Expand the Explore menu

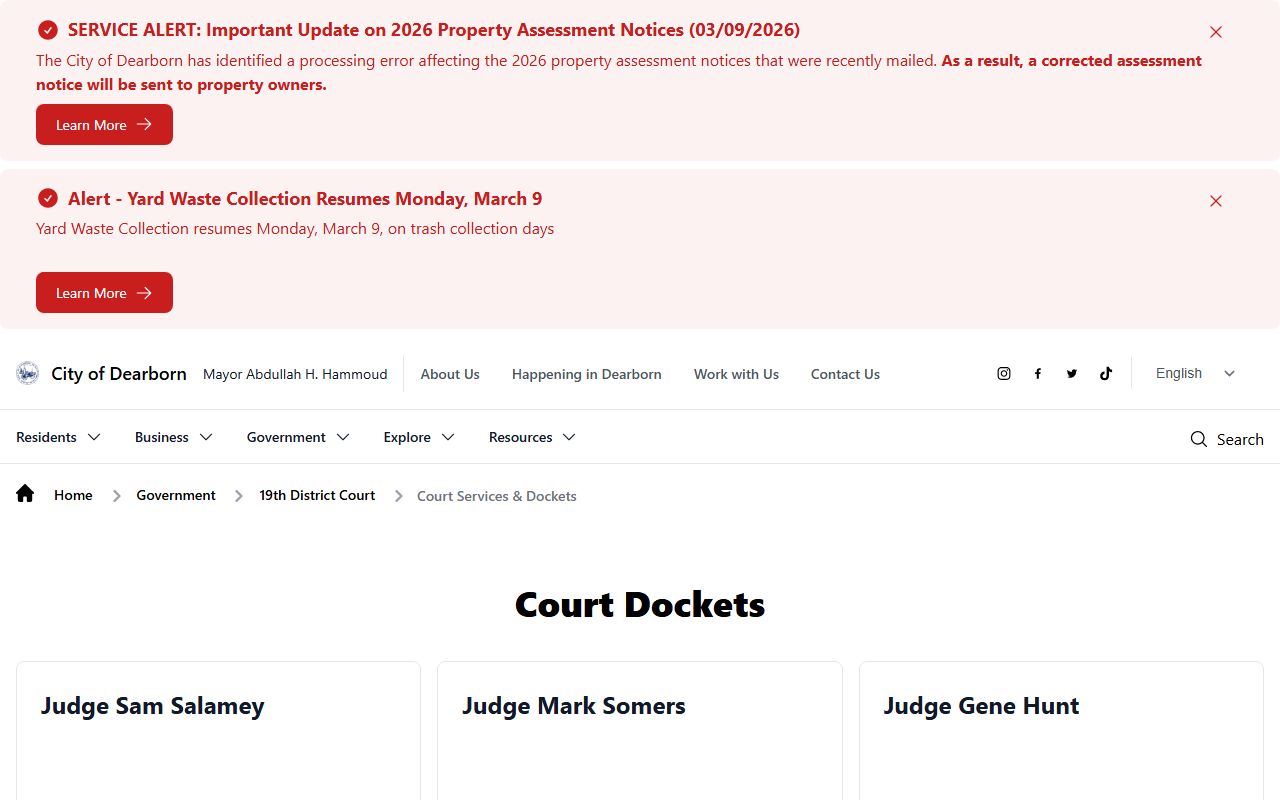click(x=420, y=437)
